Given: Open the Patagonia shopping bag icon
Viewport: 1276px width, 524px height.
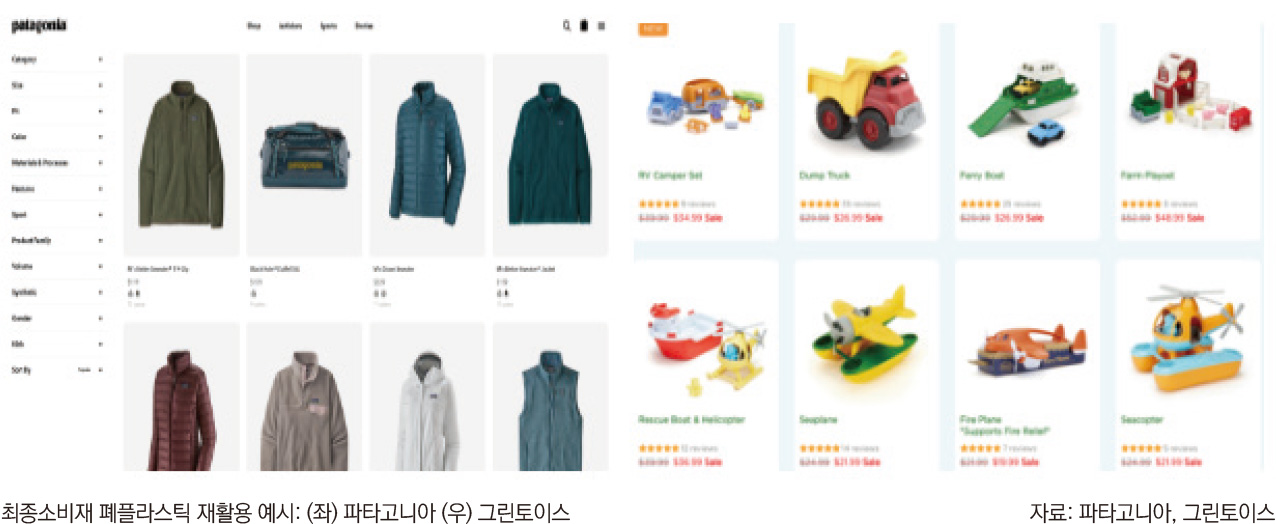Looking at the screenshot, I should click(584, 26).
